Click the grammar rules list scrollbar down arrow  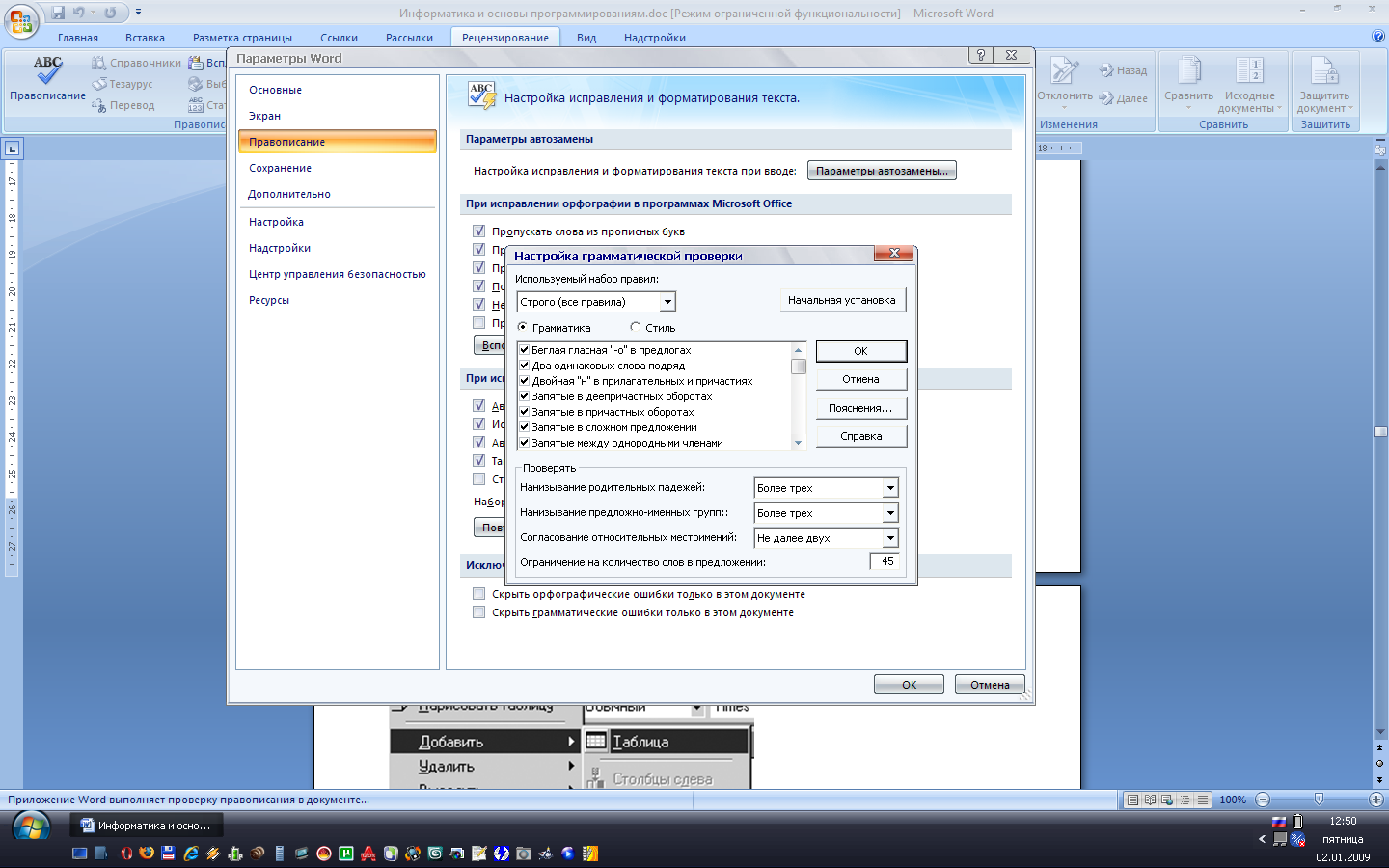[x=798, y=443]
